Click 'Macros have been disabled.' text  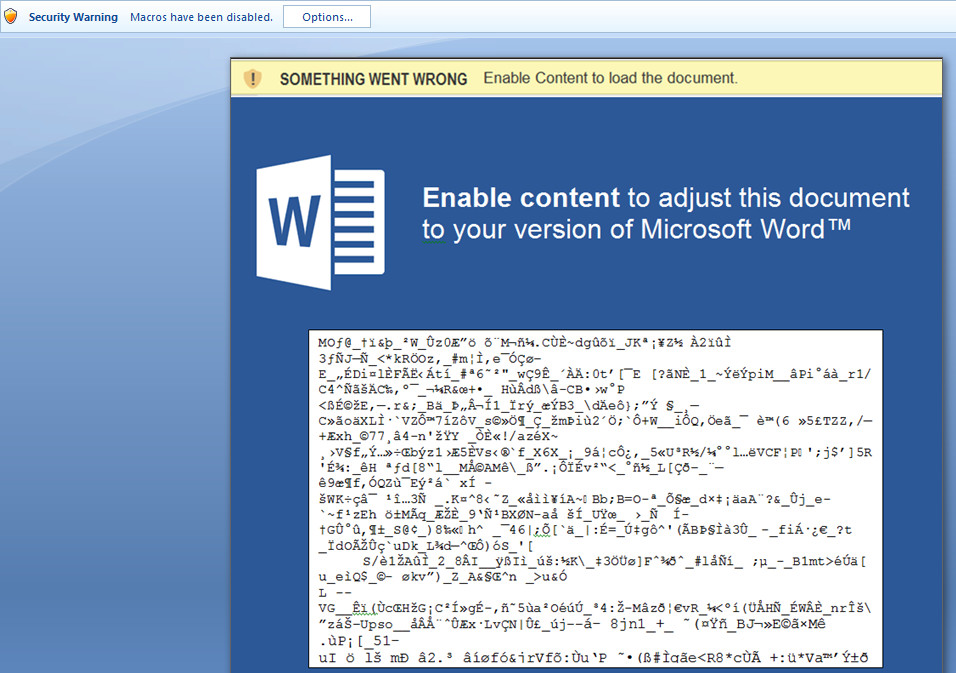point(202,17)
